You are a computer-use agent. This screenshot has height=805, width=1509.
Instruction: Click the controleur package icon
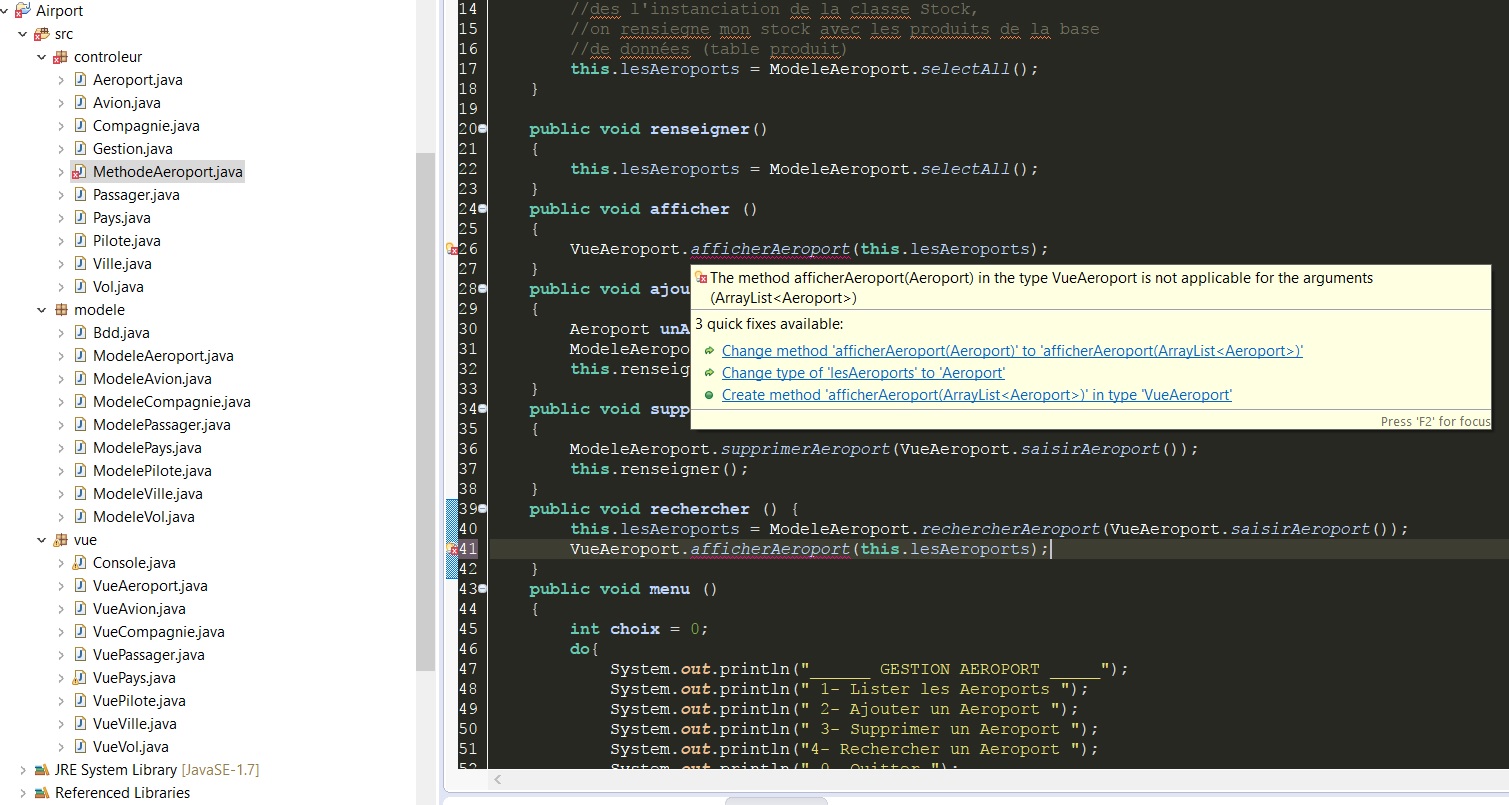[61, 57]
